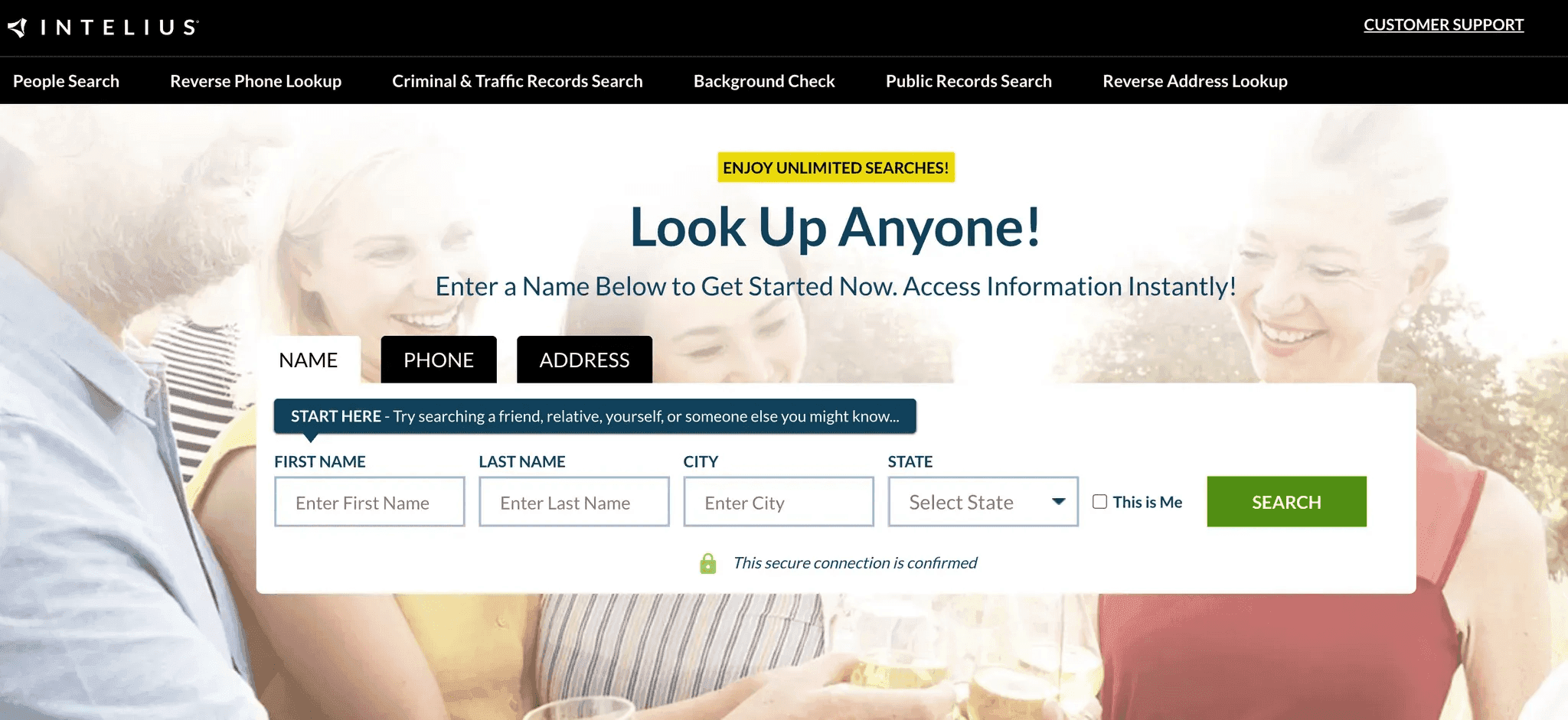1568x720 pixels.
Task: Click the State dropdown arrow icon
Action: pyautogui.click(x=1059, y=502)
